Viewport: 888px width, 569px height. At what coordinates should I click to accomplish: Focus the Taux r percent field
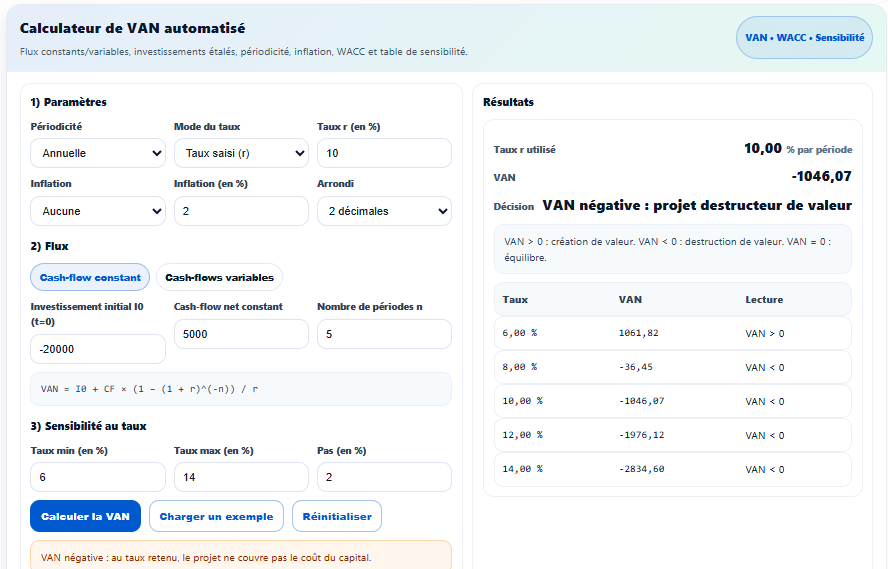[384, 153]
